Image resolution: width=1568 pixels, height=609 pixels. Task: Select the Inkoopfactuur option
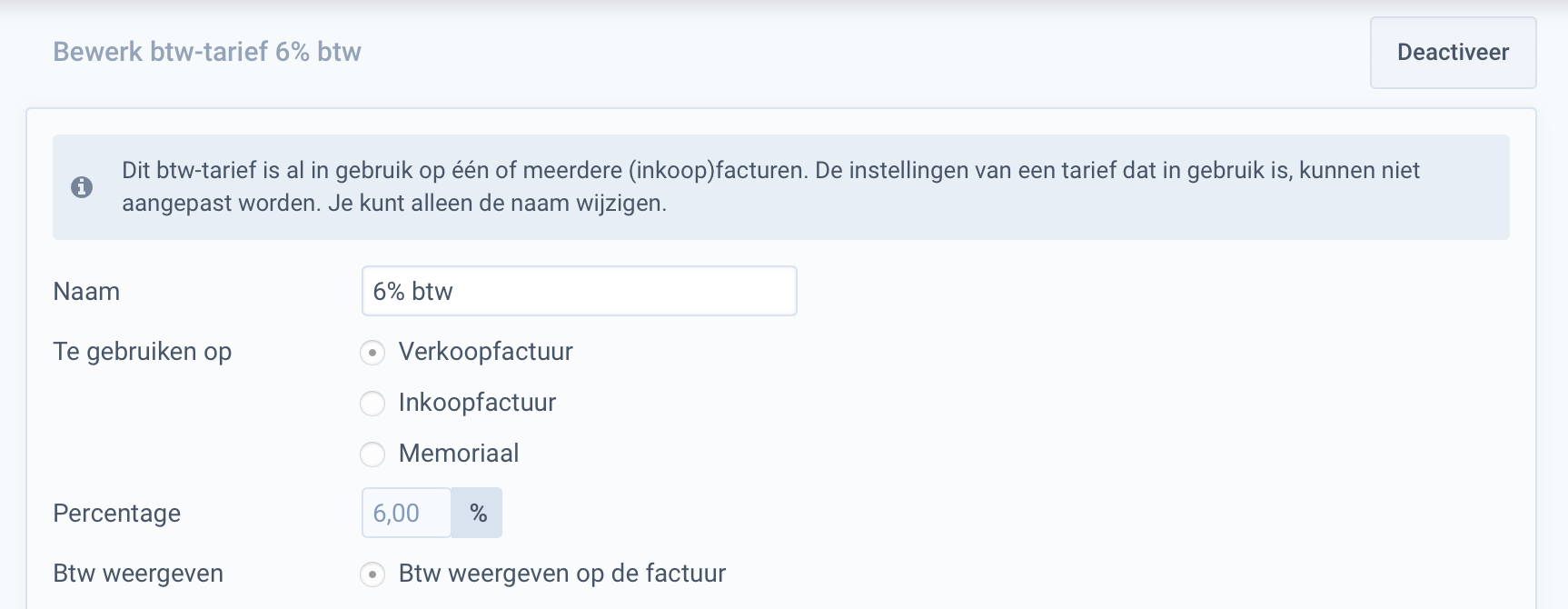tap(372, 404)
